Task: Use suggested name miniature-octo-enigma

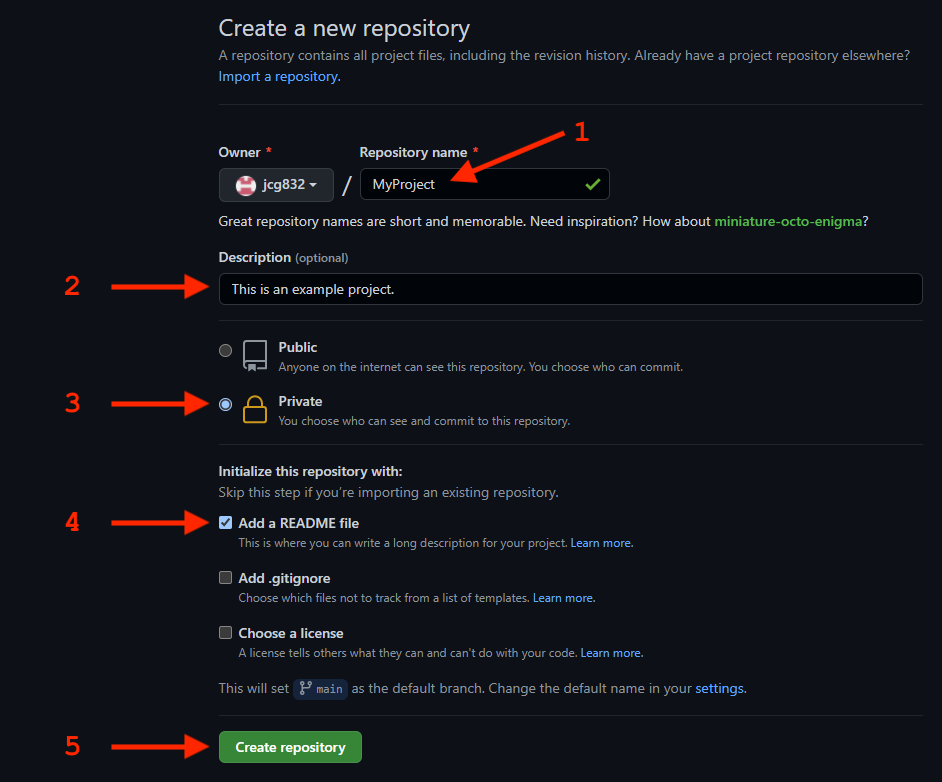Action: tap(788, 222)
